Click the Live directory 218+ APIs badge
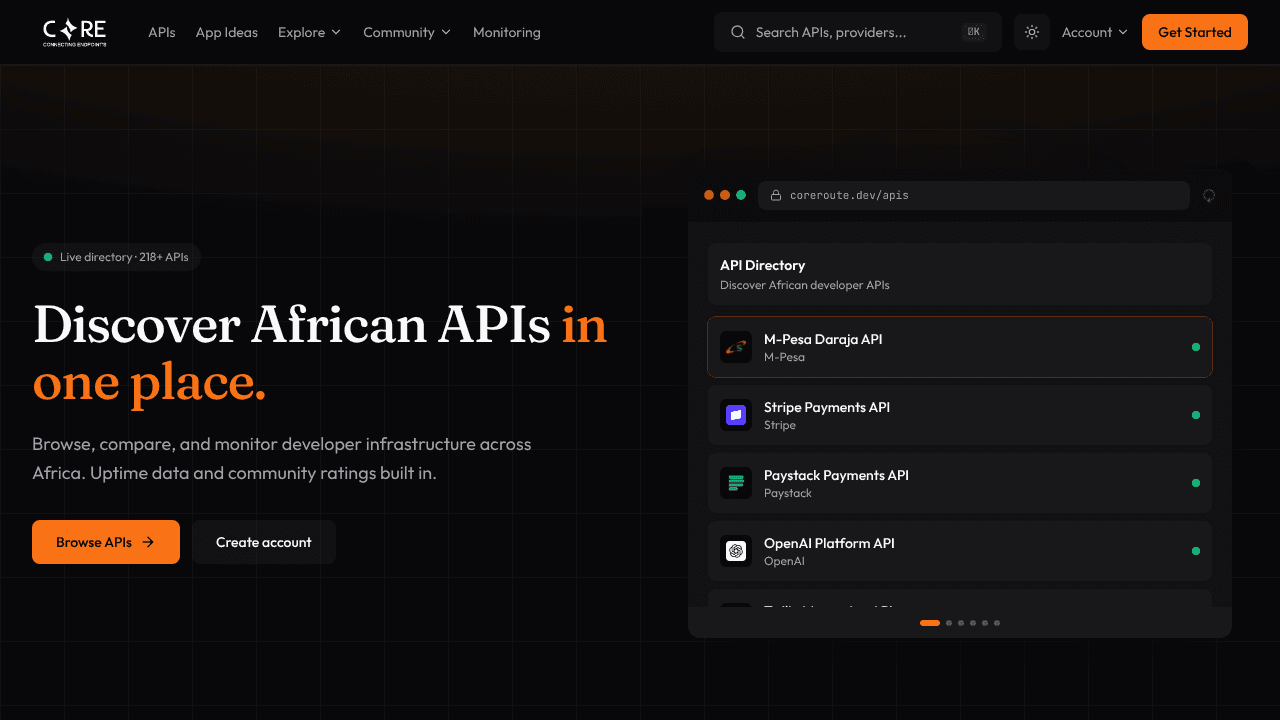Image resolution: width=1280 pixels, height=720 pixels. pyautogui.click(x=117, y=257)
